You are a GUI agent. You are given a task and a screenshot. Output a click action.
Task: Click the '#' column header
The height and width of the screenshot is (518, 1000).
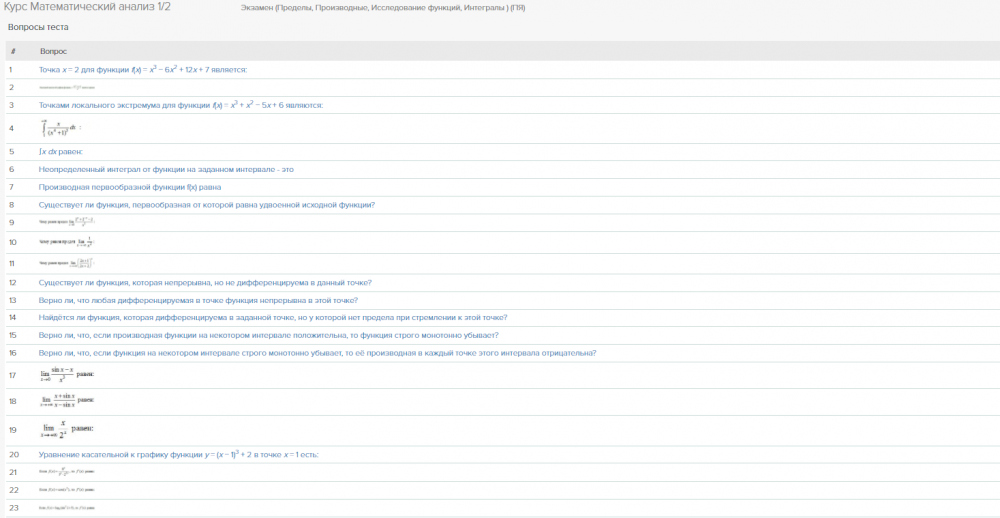click(13, 51)
